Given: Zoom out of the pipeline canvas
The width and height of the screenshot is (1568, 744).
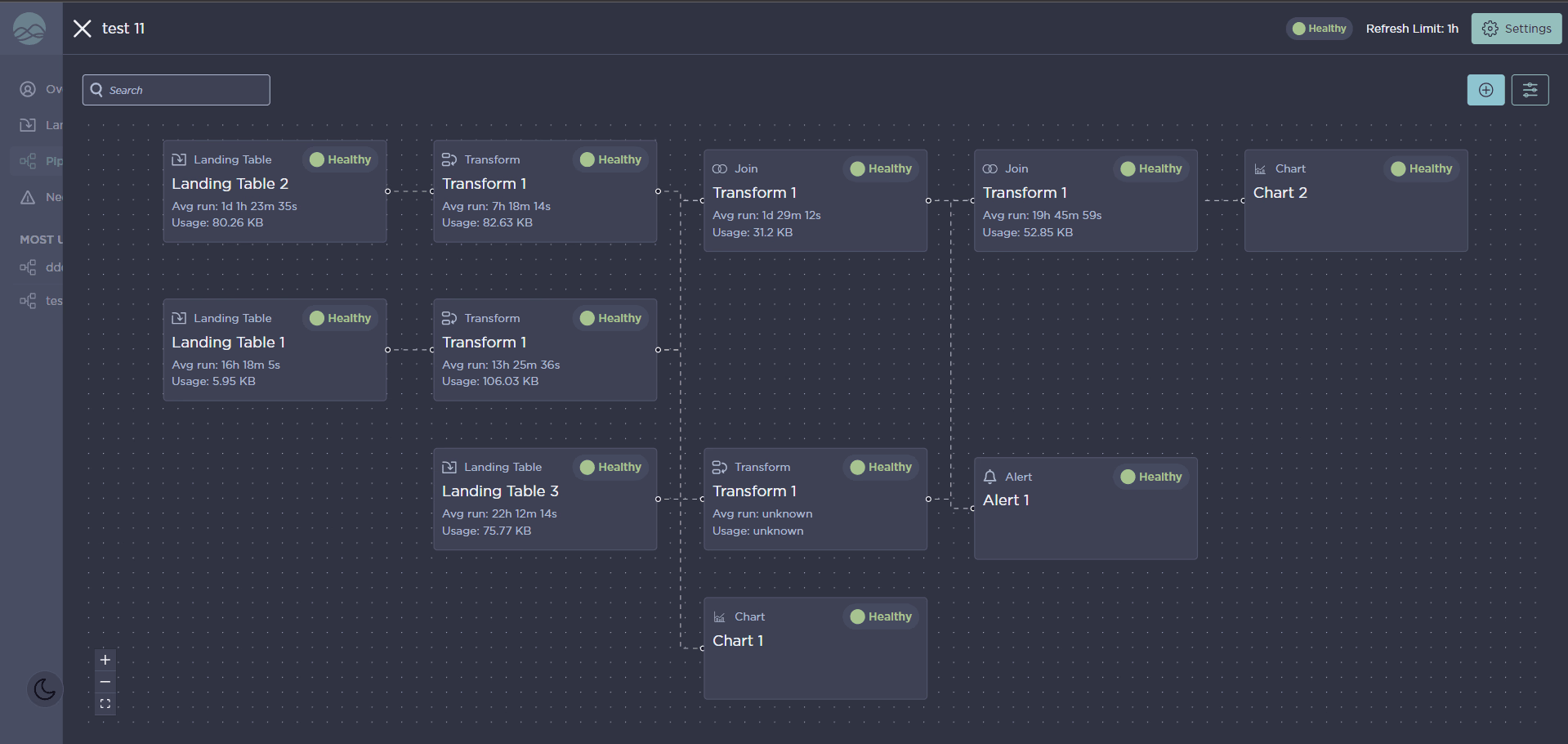Looking at the screenshot, I should point(105,682).
